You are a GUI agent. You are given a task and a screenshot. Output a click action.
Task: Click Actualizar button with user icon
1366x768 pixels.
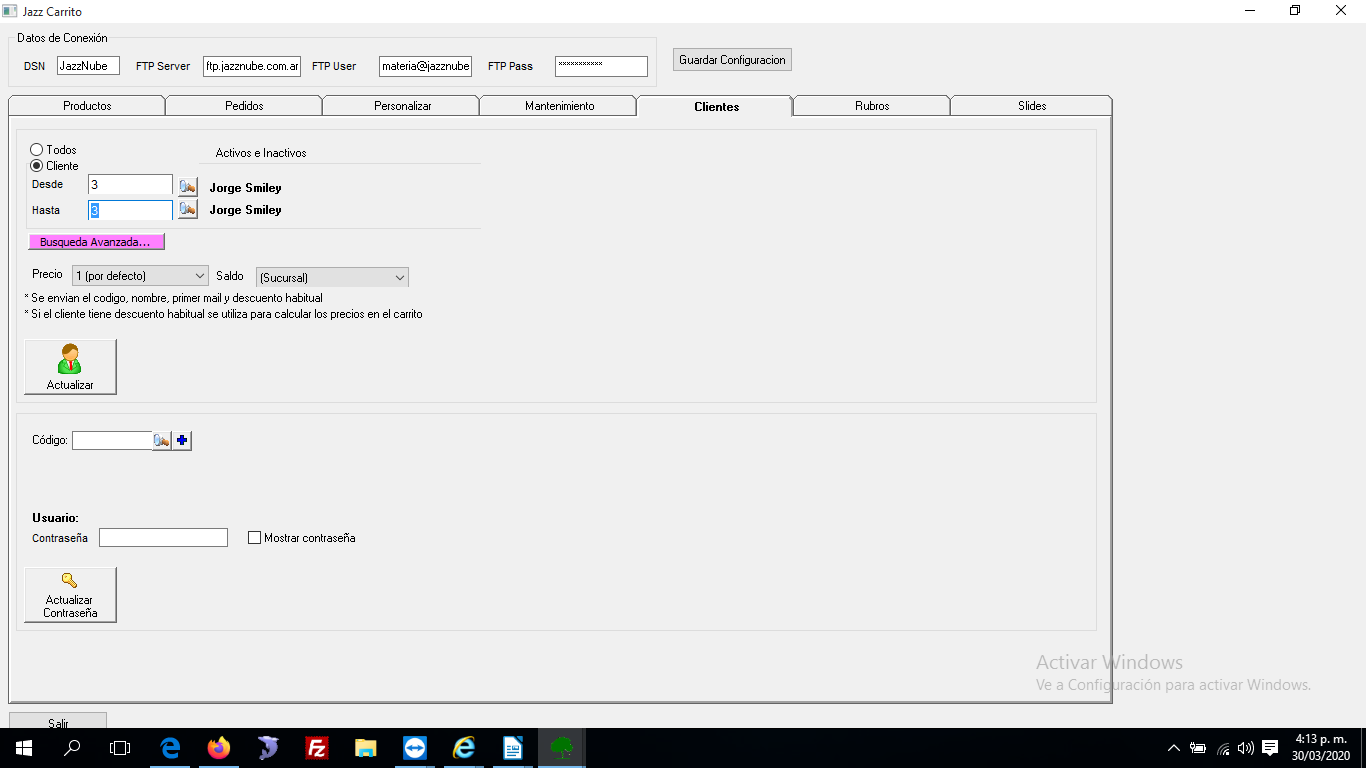(x=70, y=367)
